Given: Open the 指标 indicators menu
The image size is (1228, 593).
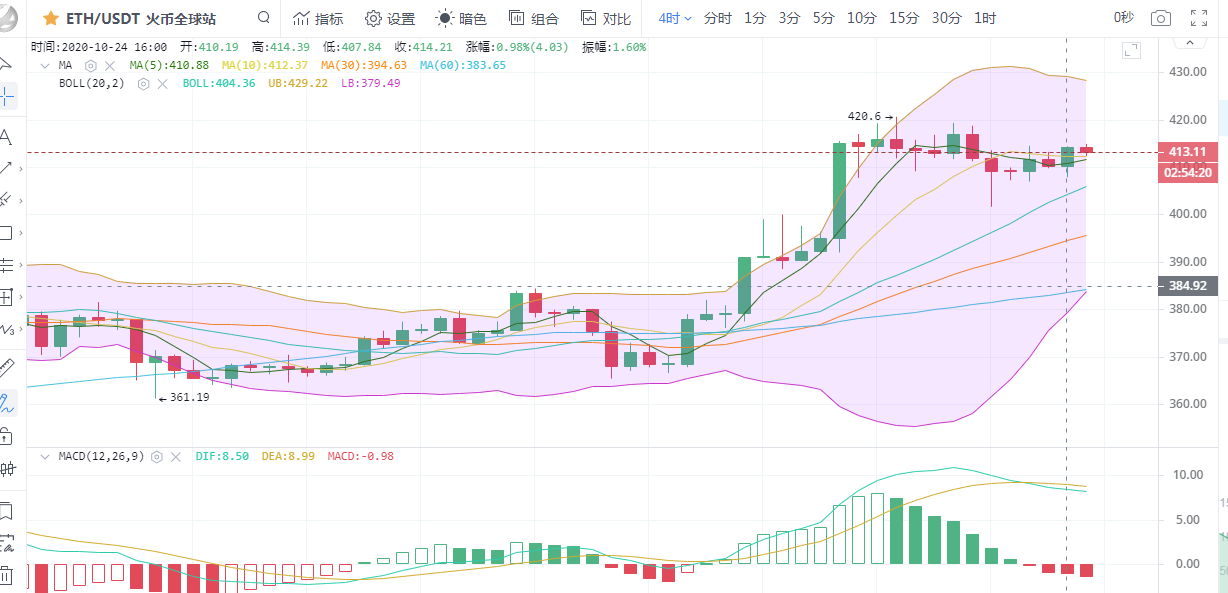Looking at the screenshot, I should [317, 18].
